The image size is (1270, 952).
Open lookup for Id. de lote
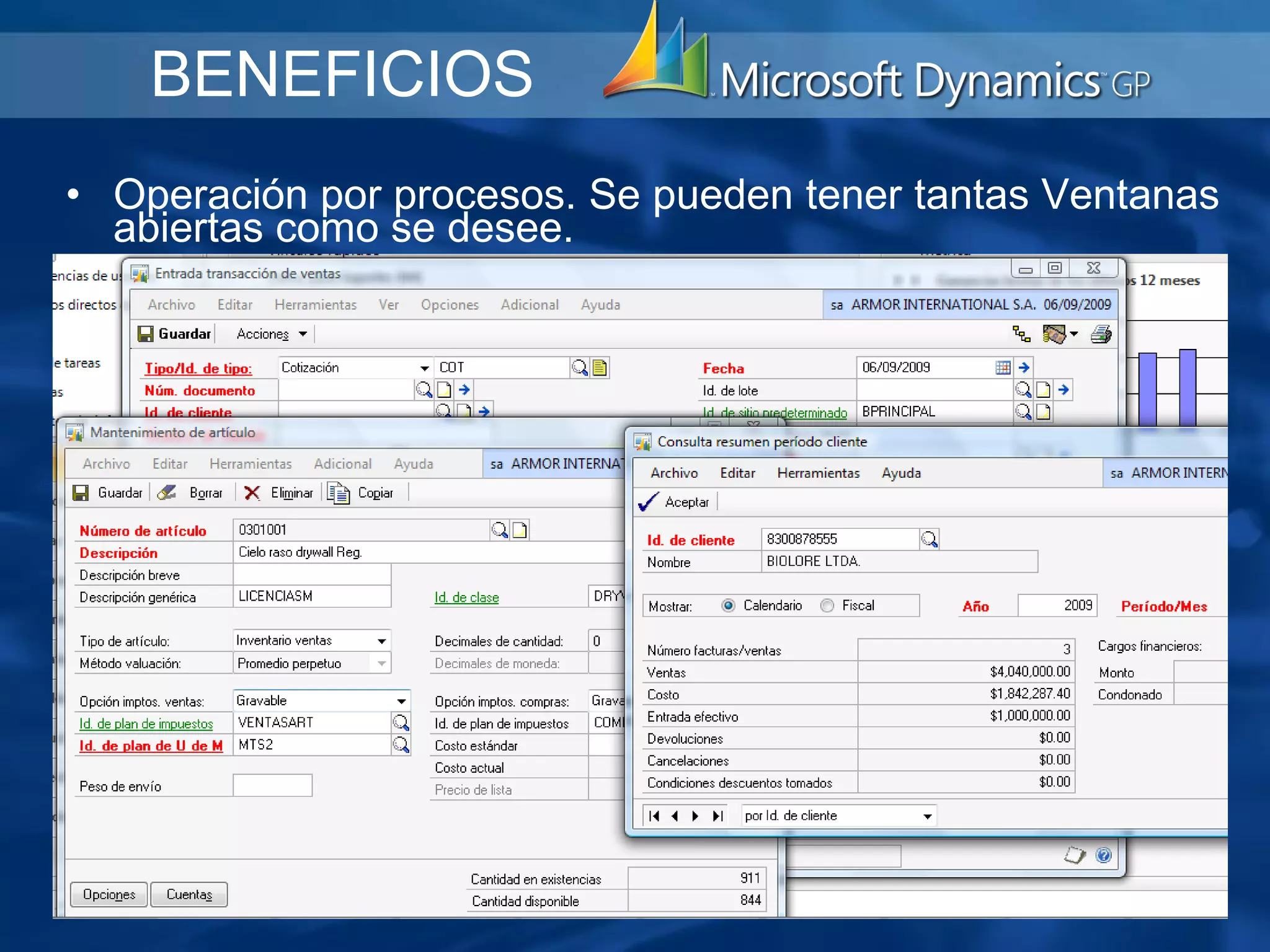1023,390
